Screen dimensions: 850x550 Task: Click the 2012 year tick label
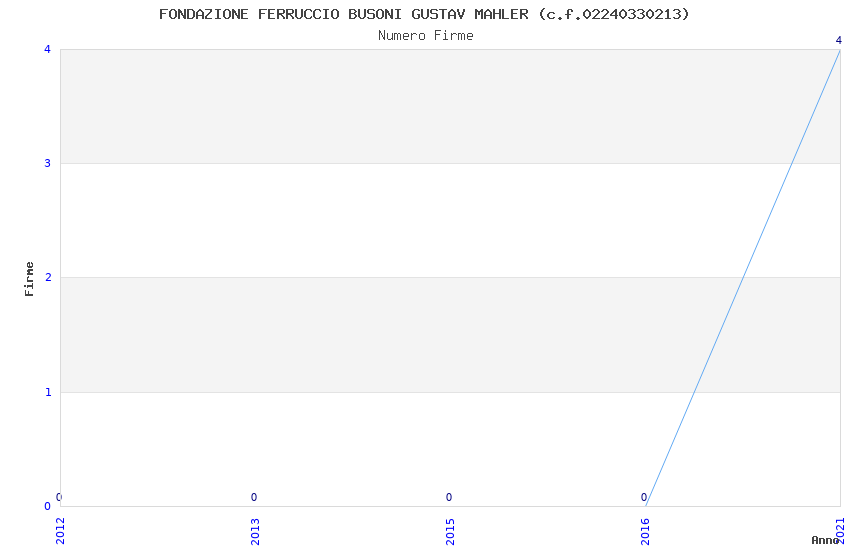pyautogui.click(x=60, y=531)
